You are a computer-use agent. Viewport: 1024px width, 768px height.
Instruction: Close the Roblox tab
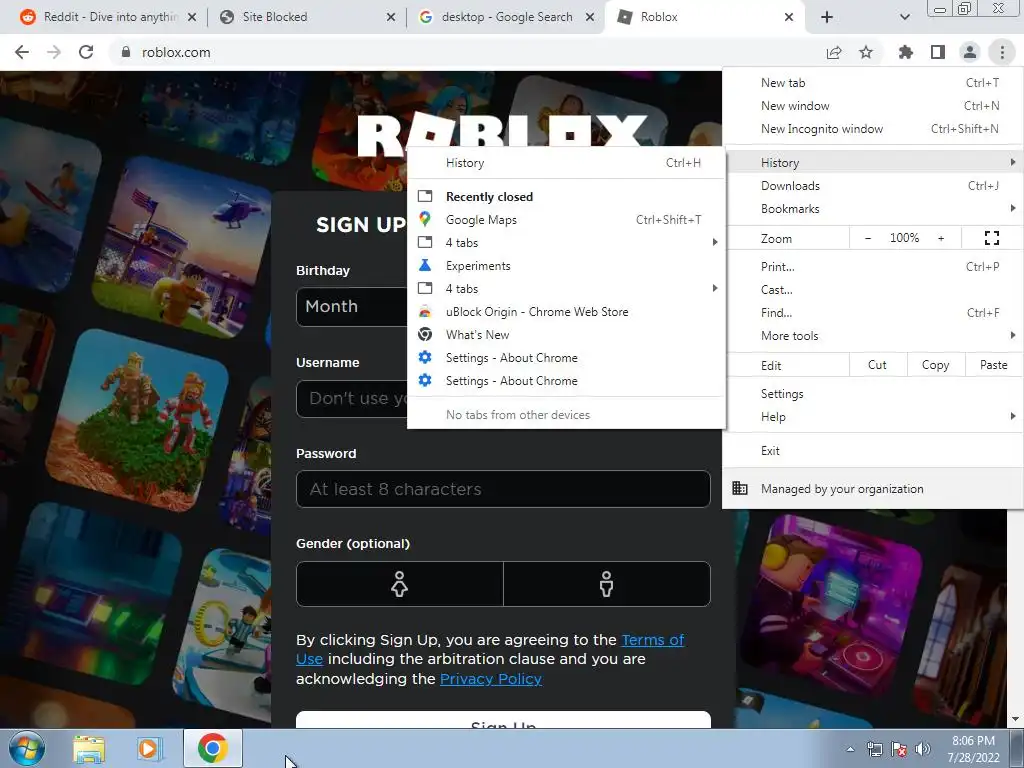[x=789, y=17]
